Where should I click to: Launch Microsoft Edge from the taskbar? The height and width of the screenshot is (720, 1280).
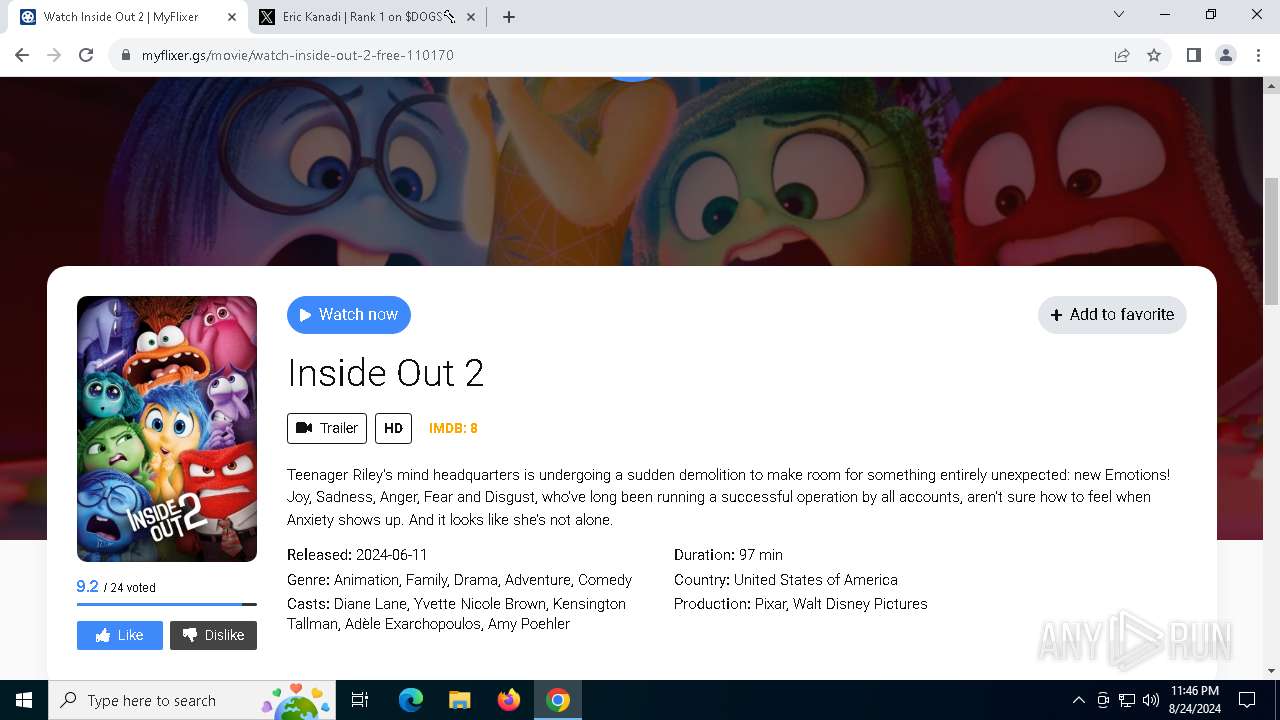pos(411,700)
